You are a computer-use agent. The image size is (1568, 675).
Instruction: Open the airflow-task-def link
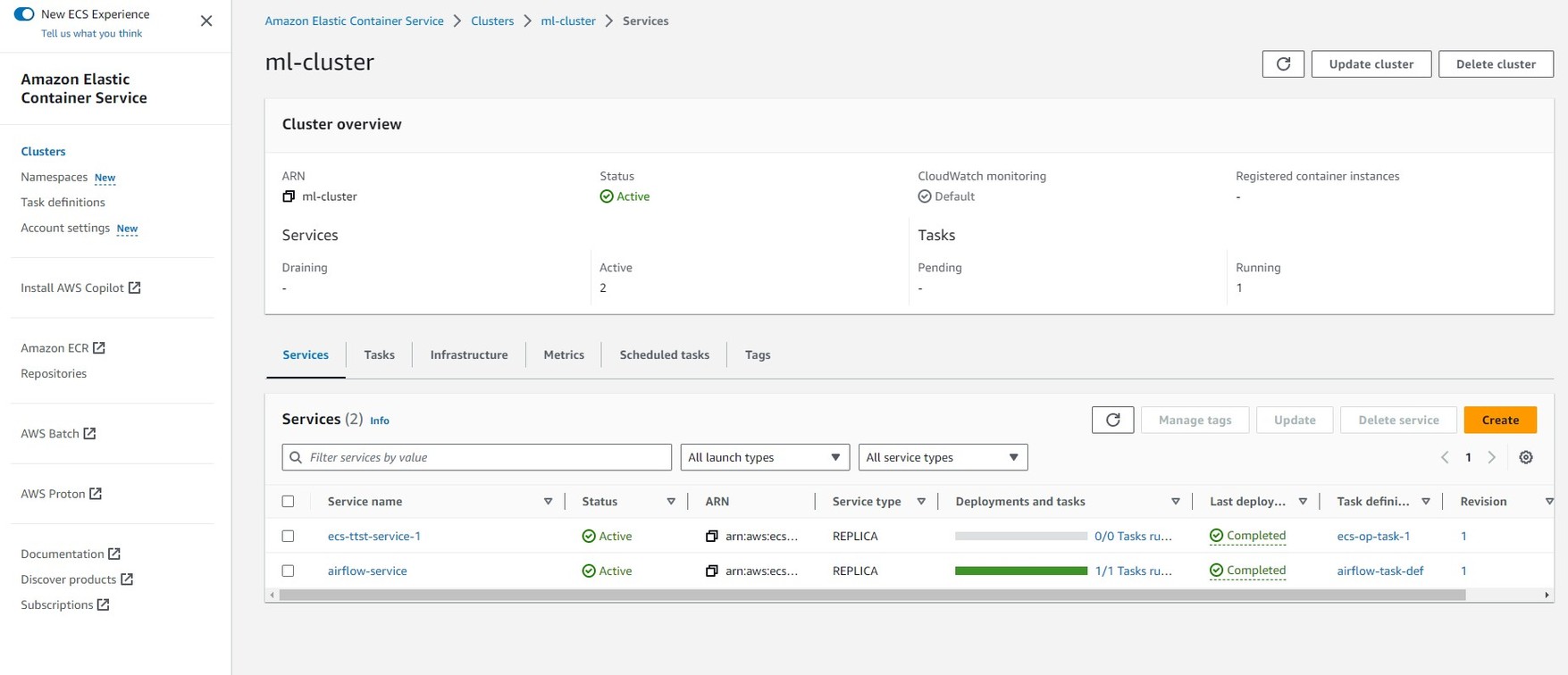coord(1379,571)
